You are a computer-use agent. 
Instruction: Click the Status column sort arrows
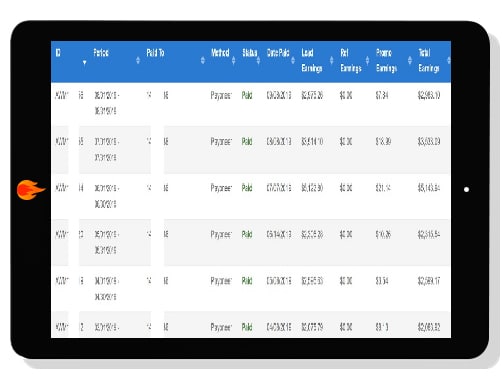click(x=258, y=60)
